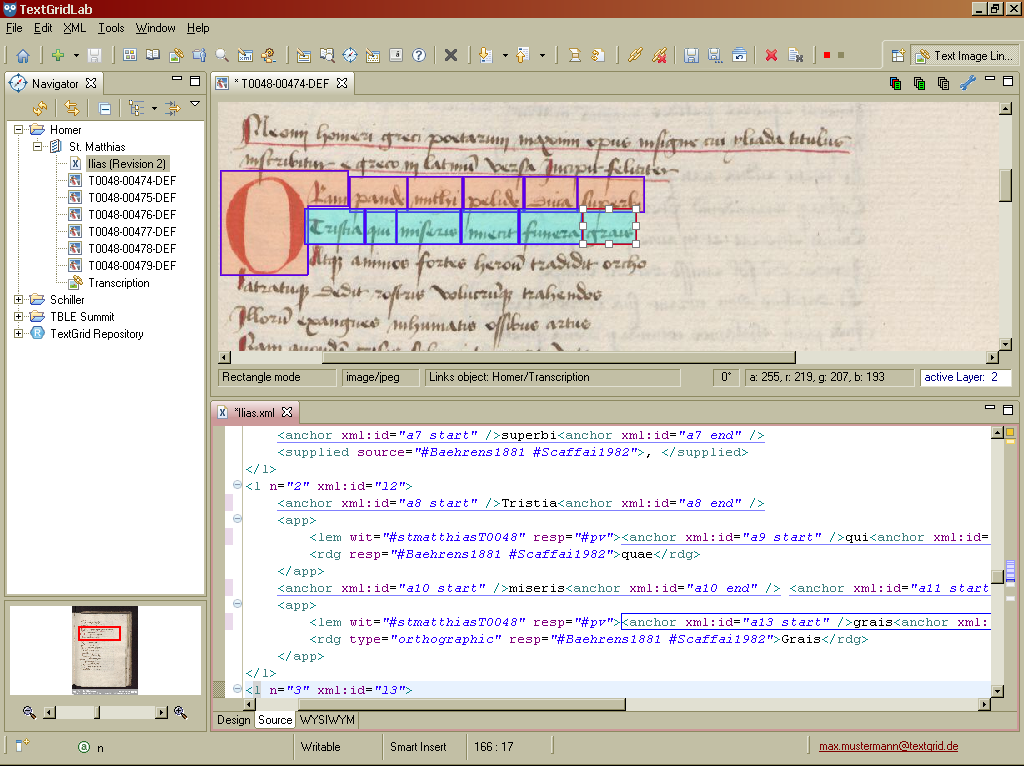
Task: Click the wrench settings icon in image view
Action: [967, 84]
